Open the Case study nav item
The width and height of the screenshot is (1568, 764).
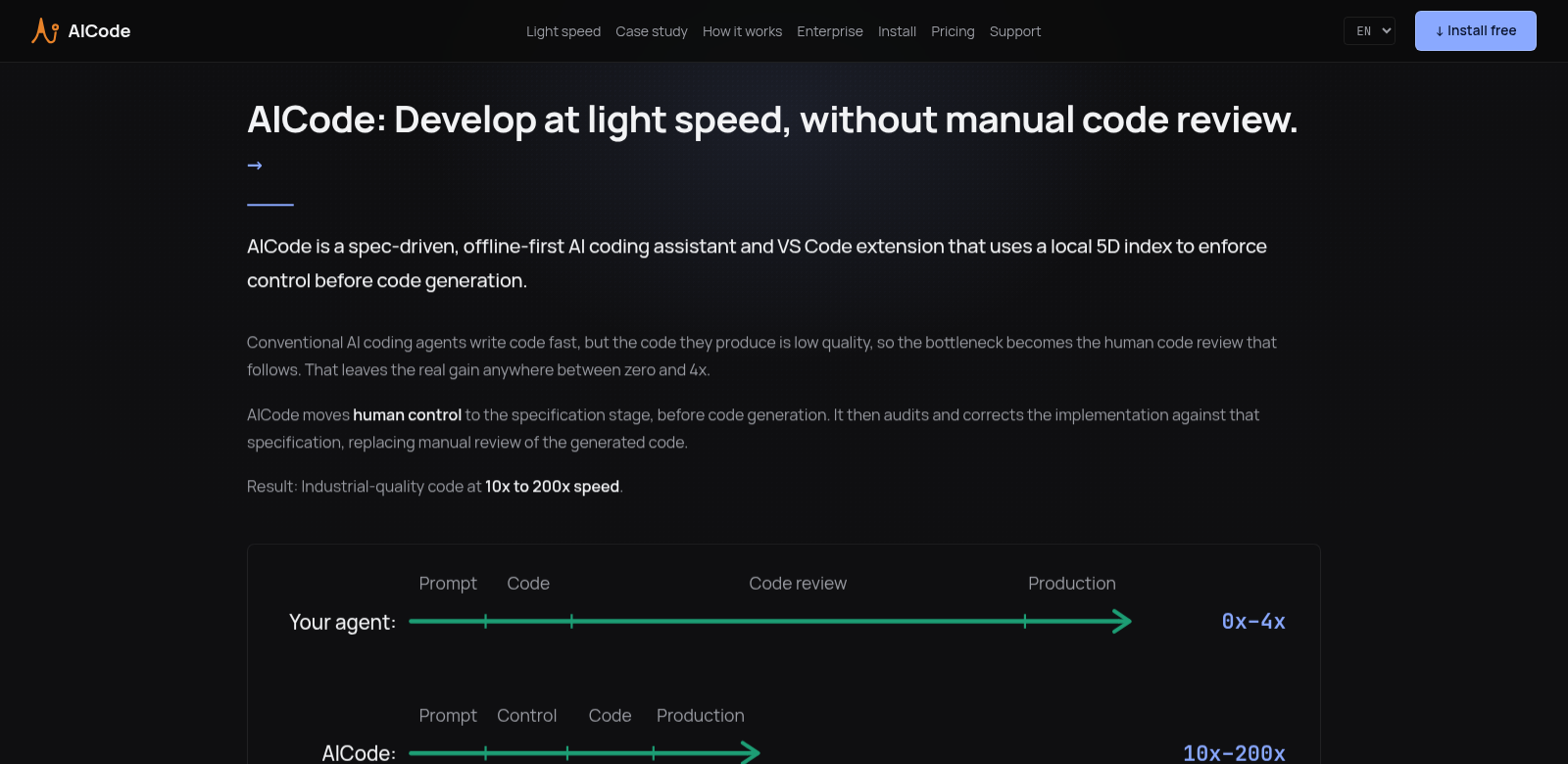tap(652, 31)
